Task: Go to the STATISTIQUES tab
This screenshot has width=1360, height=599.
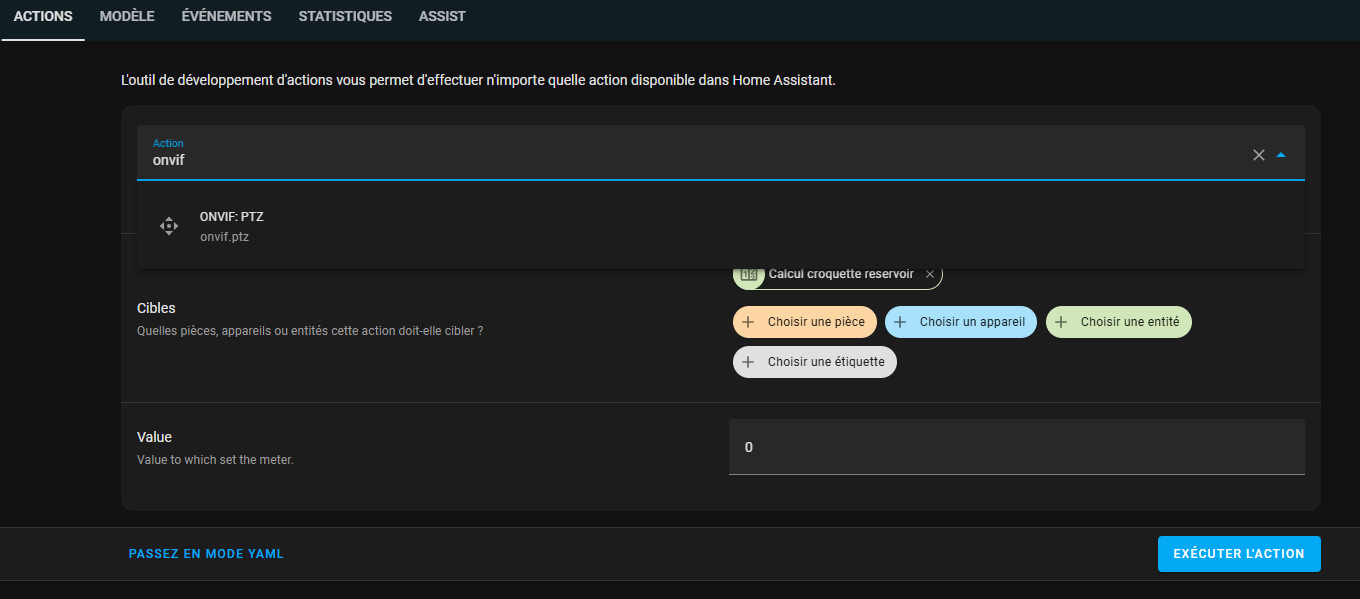Action: (345, 17)
